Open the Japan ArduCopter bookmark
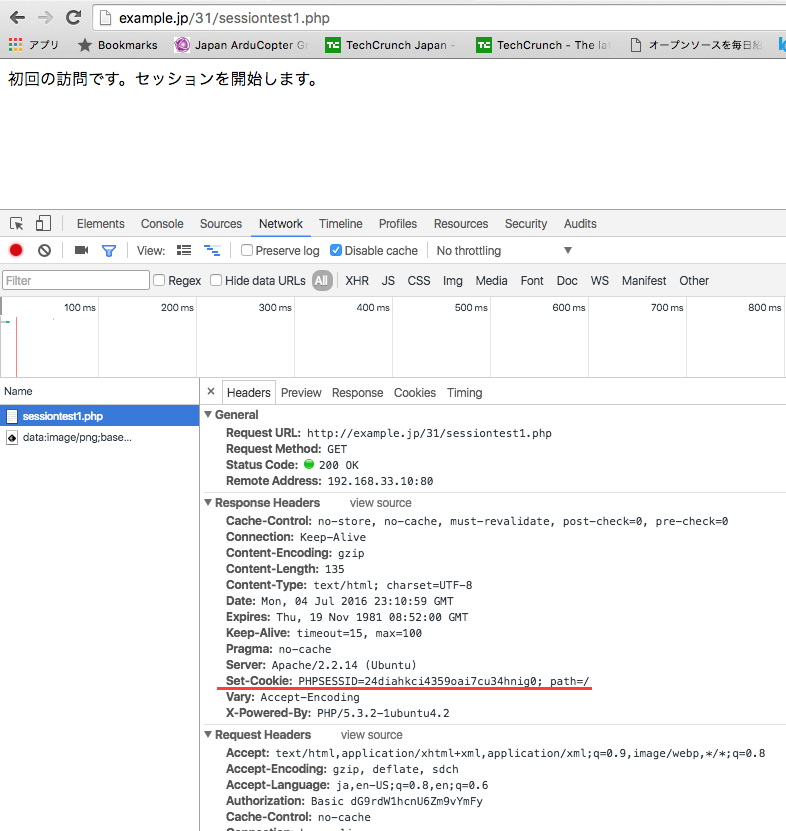 [242, 45]
